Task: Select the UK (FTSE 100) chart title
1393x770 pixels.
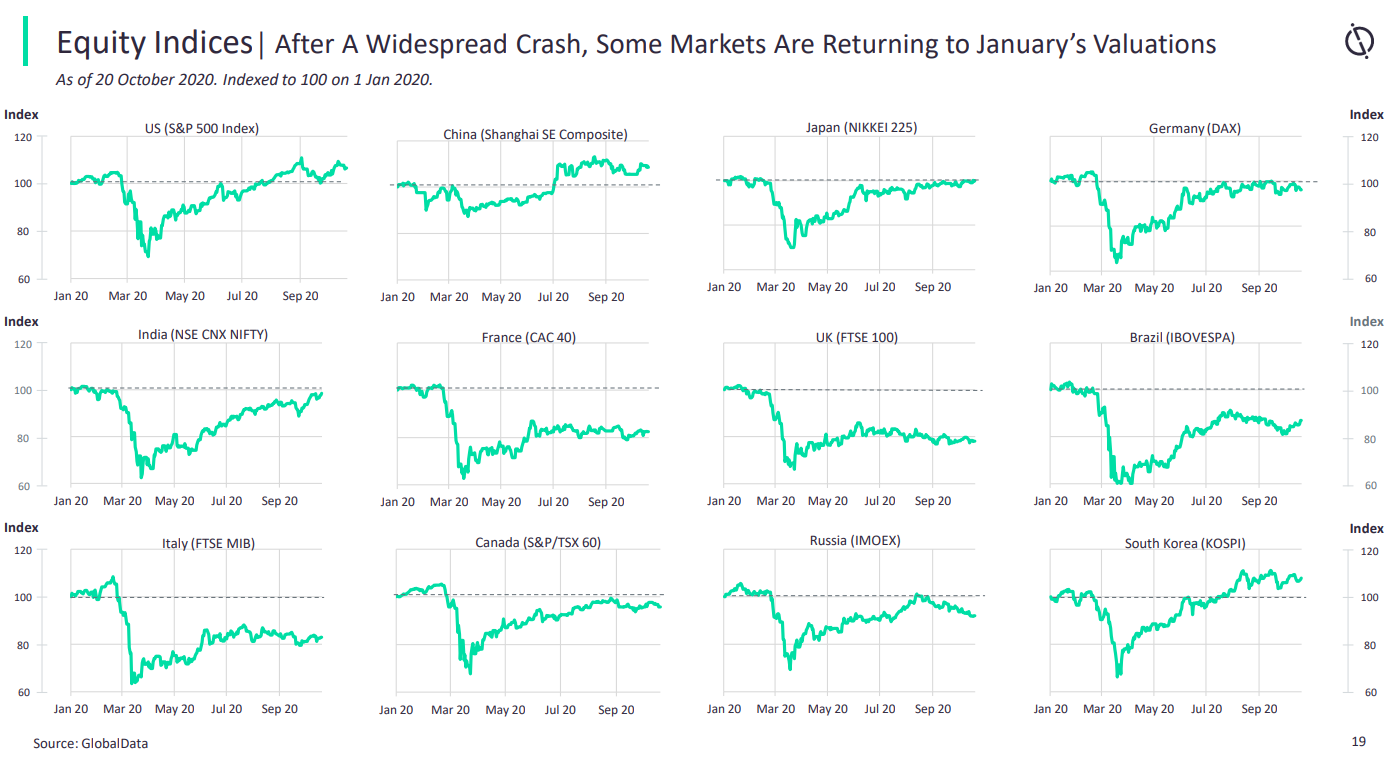Action: pos(857,337)
